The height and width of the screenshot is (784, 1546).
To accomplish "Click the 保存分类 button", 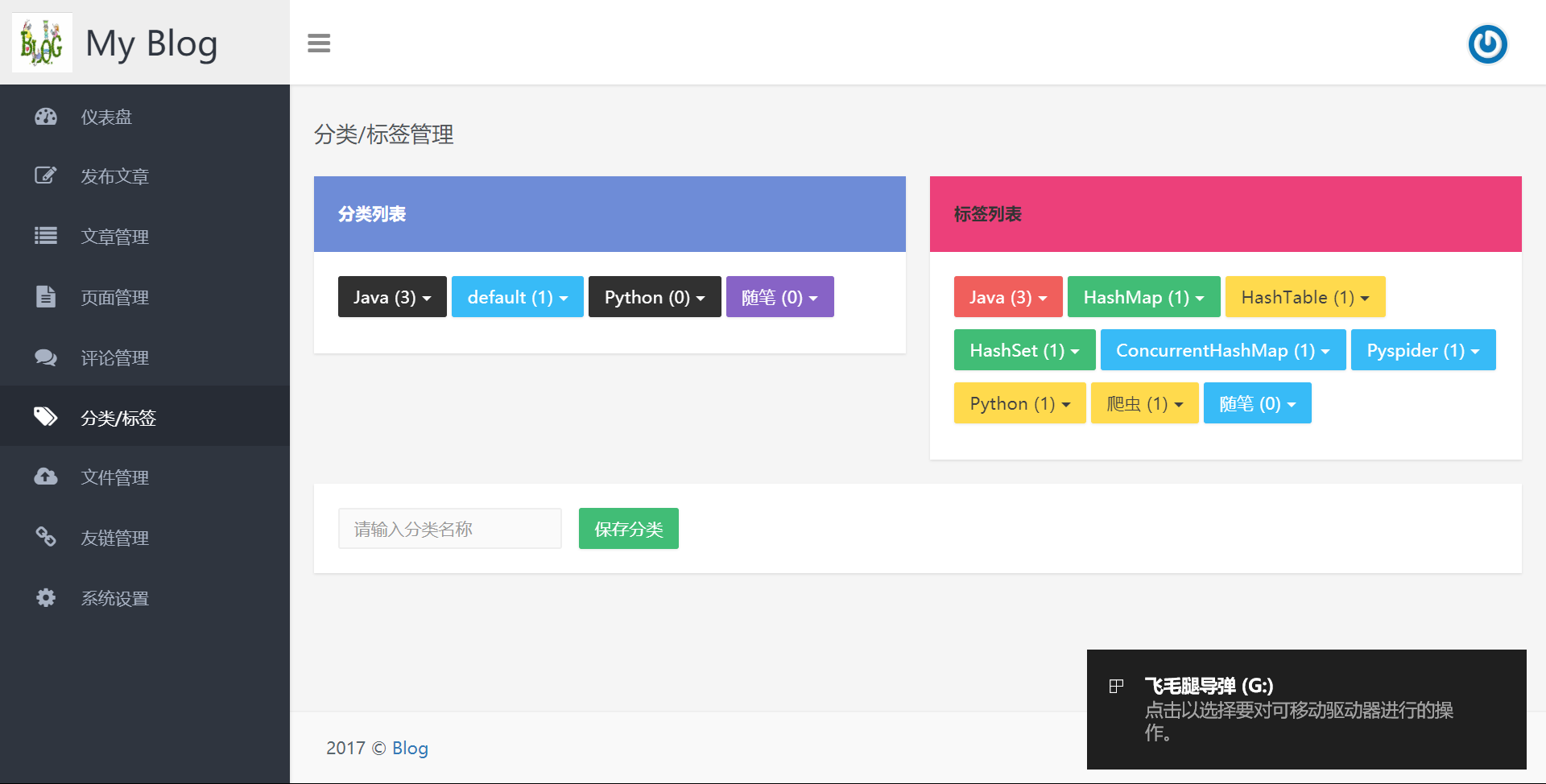I will coord(629,529).
